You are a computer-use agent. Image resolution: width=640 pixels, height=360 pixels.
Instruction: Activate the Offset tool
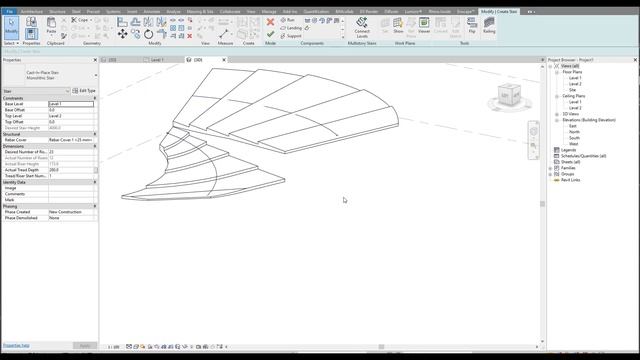pyautogui.click(x=136, y=22)
